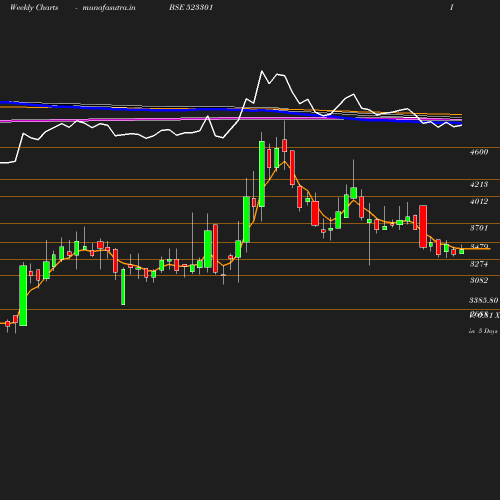This screenshot has width=500, height=500.
Task: Select the 4213 price level label
Action: point(479,184)
